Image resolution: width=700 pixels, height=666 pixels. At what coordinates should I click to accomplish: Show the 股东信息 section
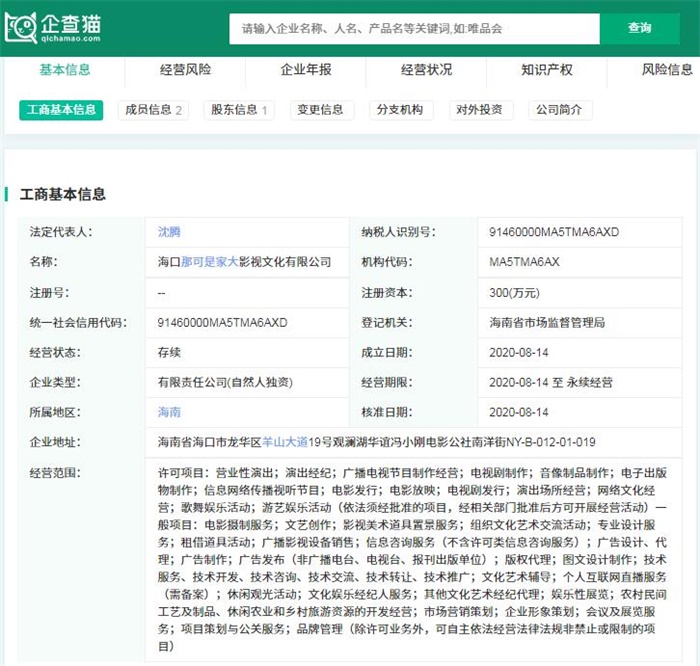[239, 110]
